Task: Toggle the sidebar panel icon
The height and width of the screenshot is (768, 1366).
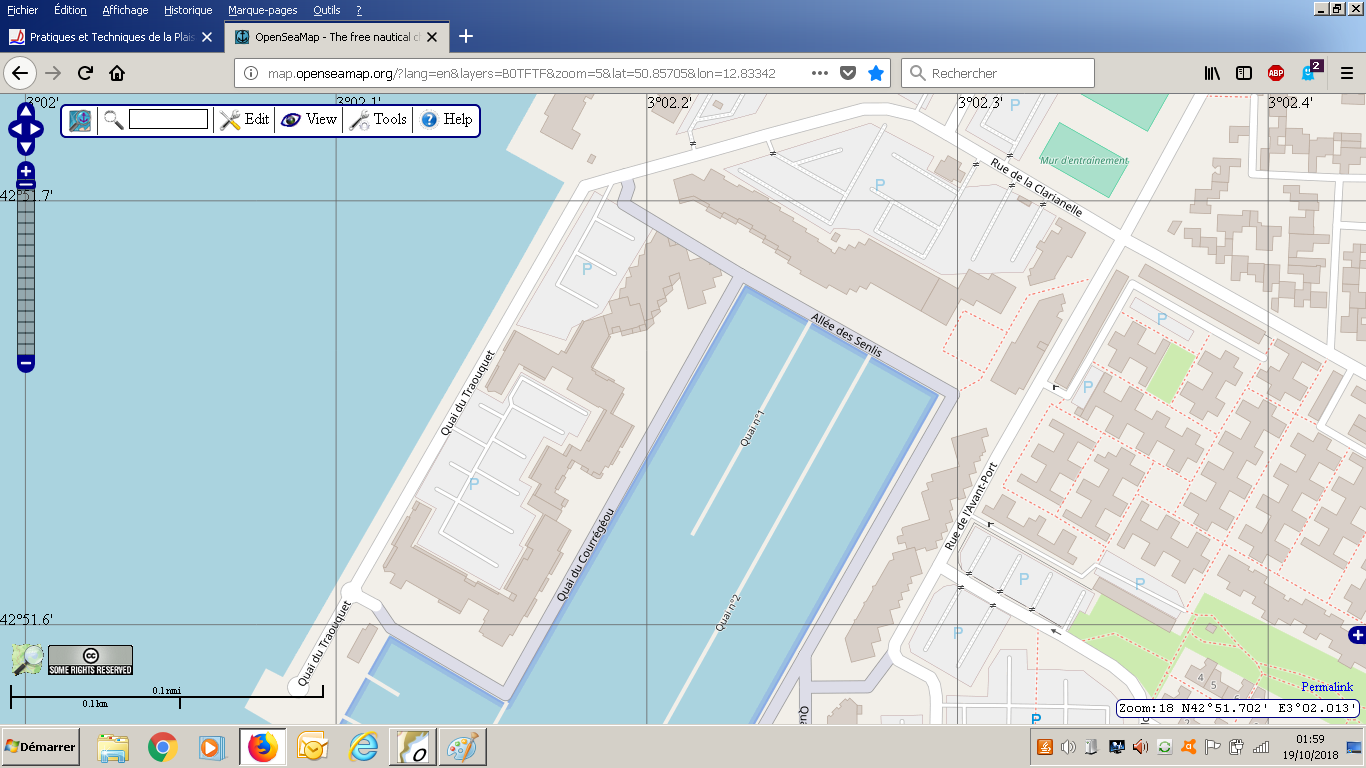Action: coord(1244,73)
